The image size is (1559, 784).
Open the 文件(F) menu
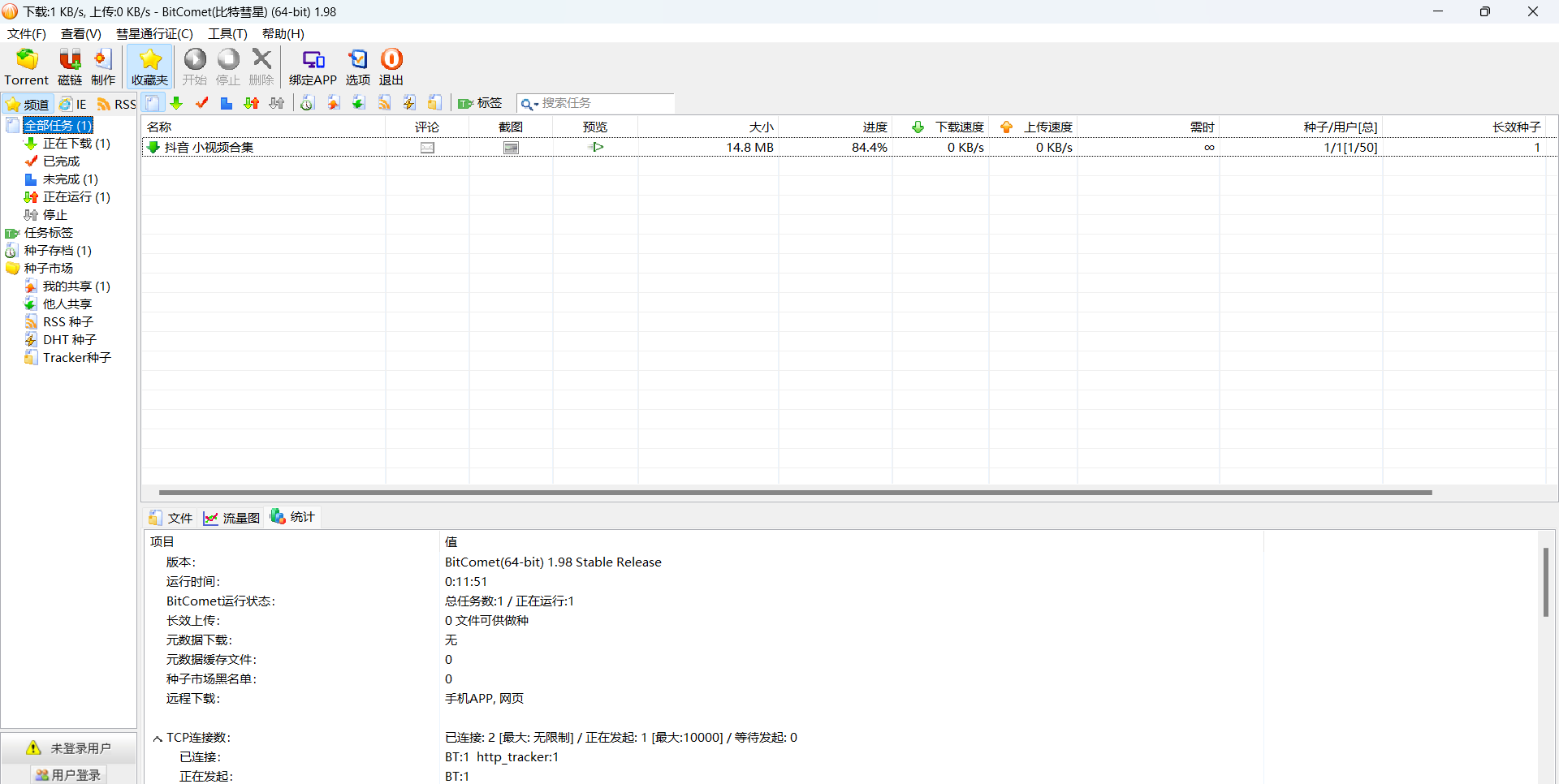coord(27,33)
